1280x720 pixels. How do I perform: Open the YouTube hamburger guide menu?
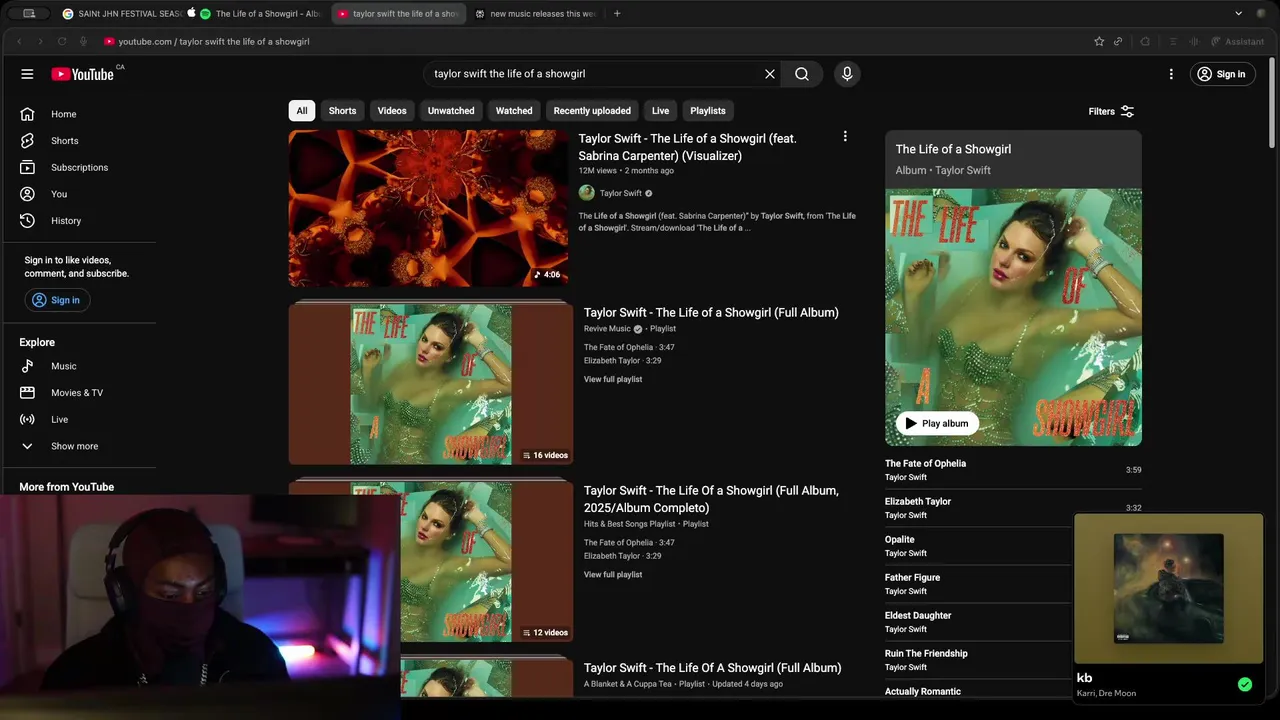[27, 74]
